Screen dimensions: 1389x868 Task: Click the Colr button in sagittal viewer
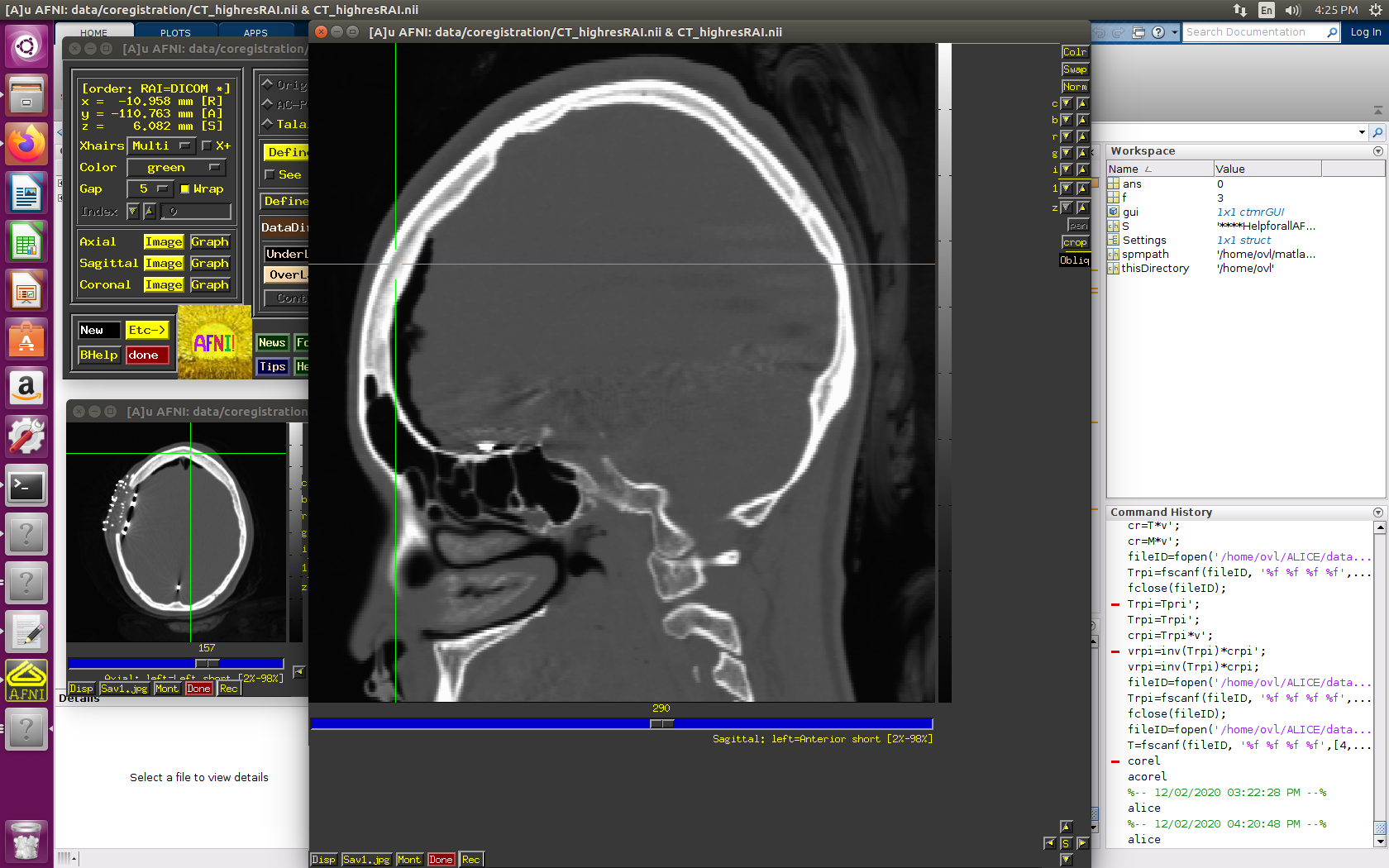click(1075, 52)
